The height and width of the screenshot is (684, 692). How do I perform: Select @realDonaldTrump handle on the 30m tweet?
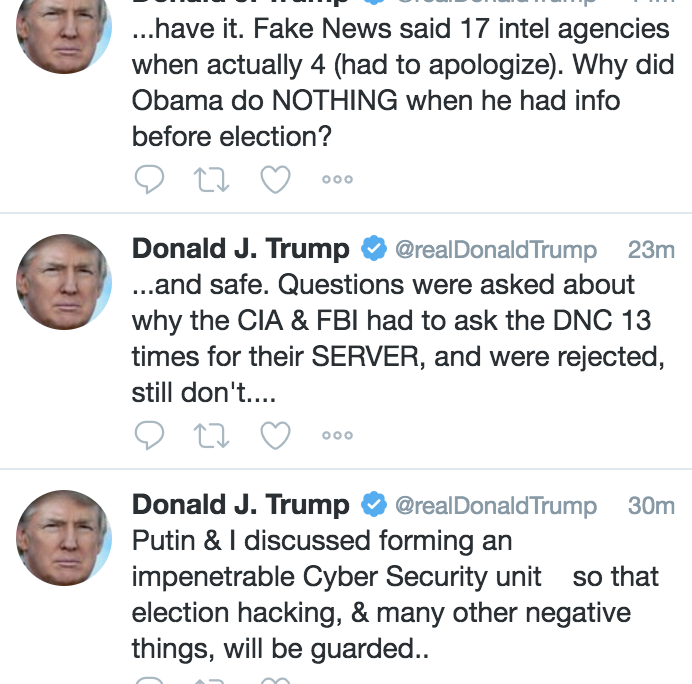tap(496, 506)
